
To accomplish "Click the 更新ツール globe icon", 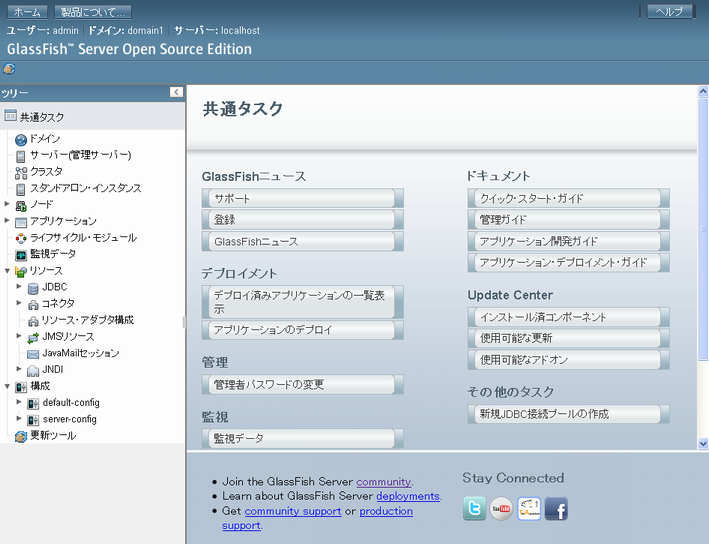I will pos(21,436).
